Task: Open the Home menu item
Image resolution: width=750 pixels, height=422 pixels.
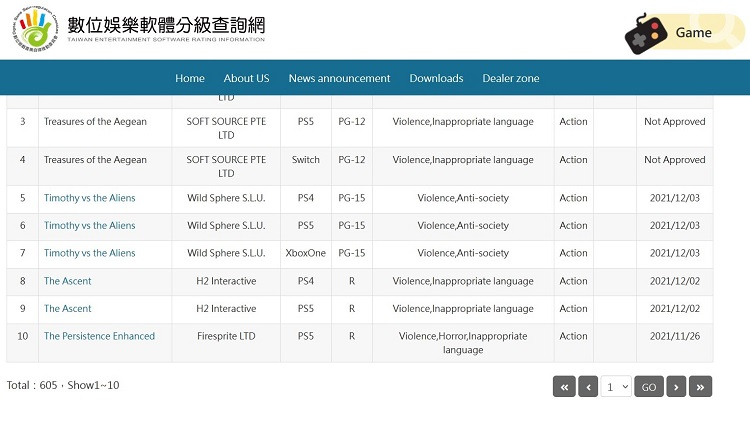Action: tap(190, 78)
